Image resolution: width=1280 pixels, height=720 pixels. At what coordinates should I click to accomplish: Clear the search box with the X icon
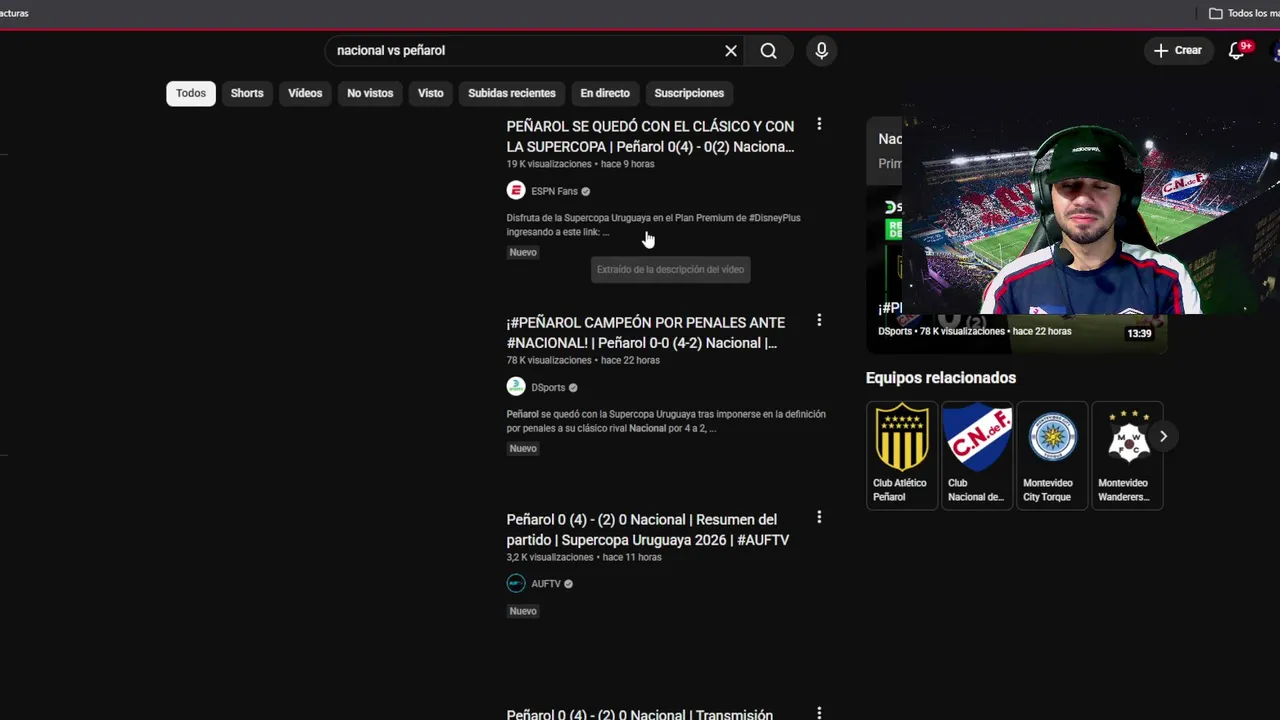point(731,51)
